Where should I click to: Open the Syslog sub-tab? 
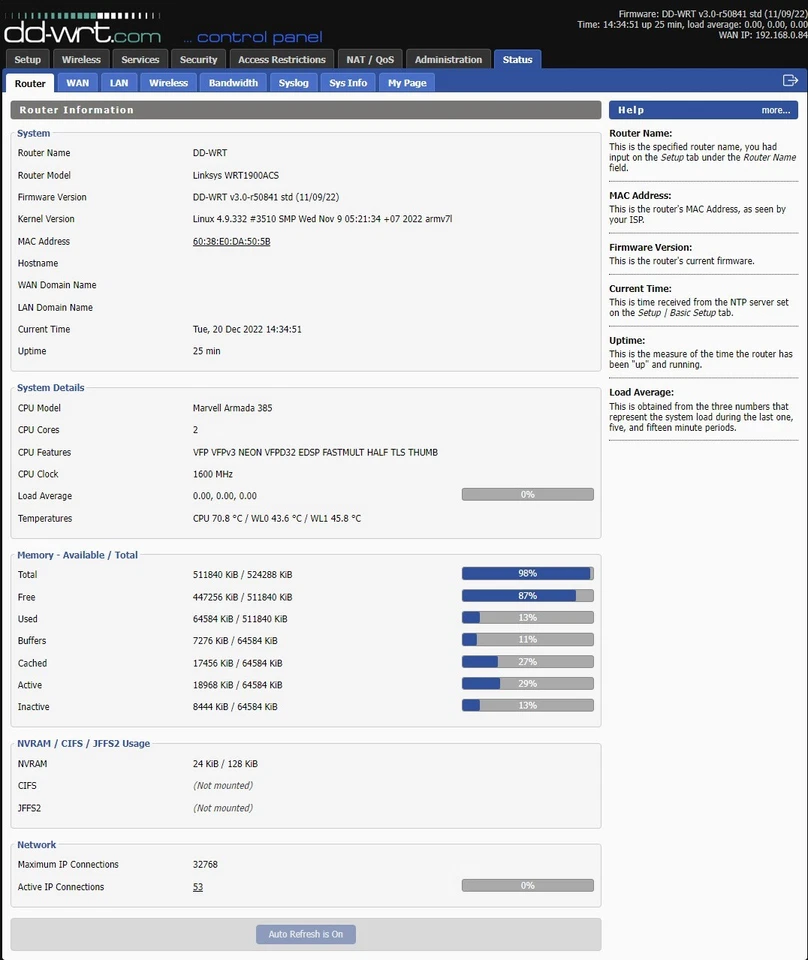tap(293, 82)
